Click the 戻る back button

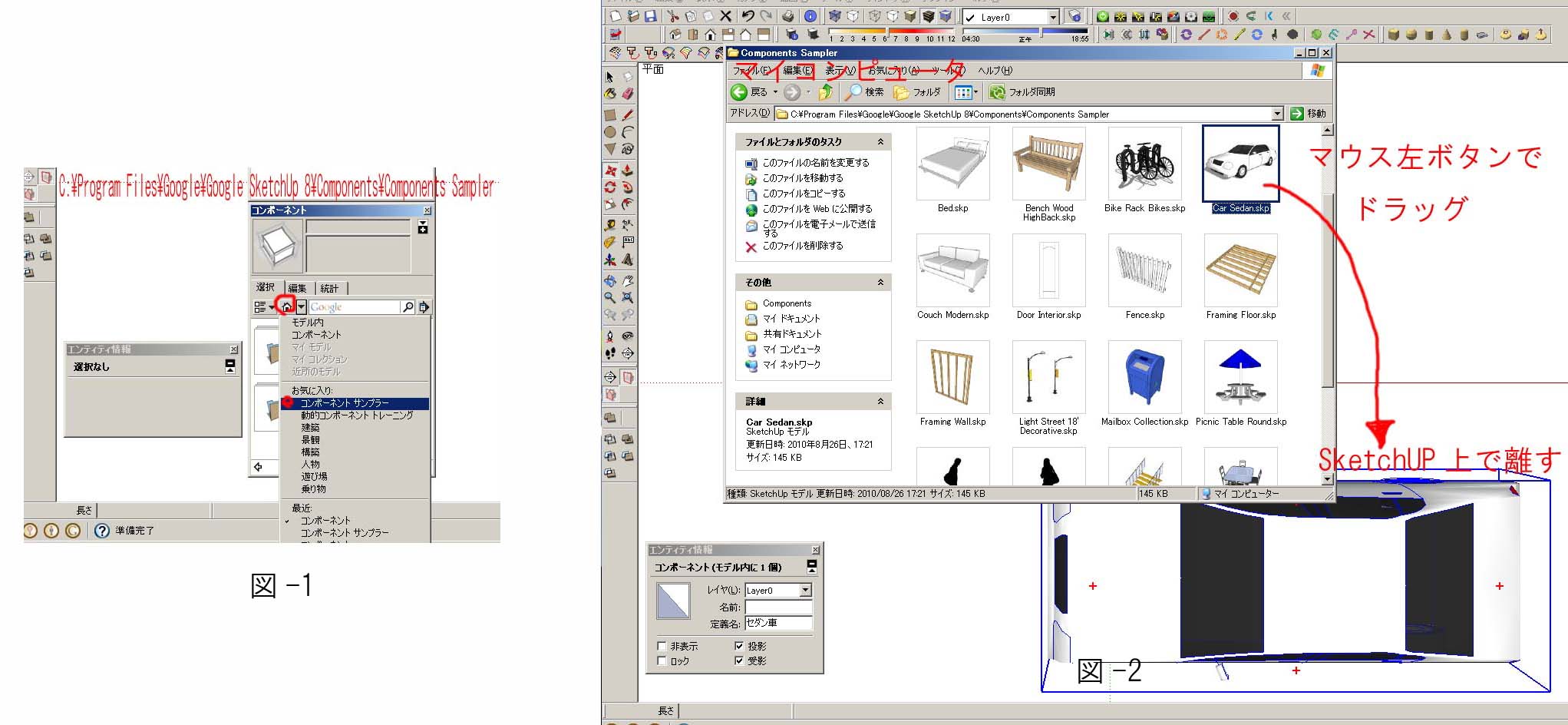click(749, 92)
